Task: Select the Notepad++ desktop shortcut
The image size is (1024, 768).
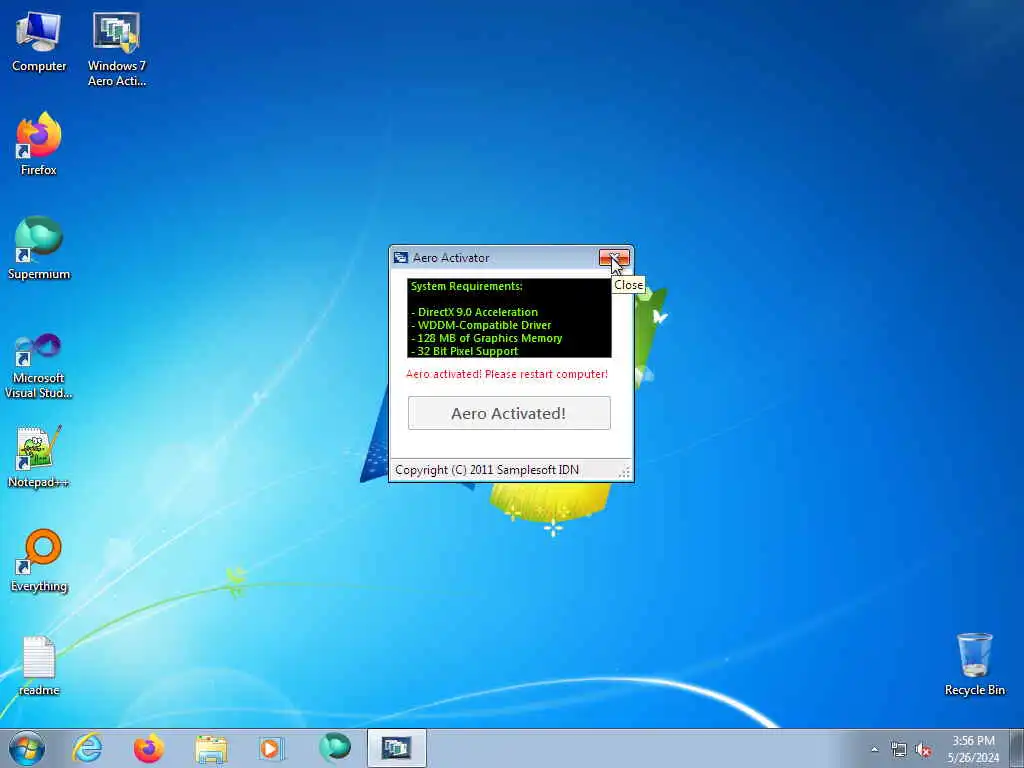Action: tap(39, 456)
